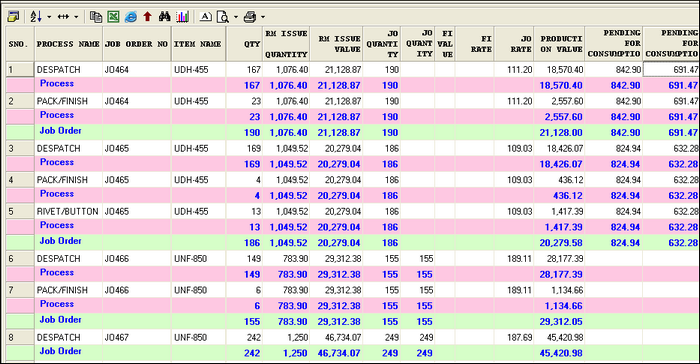Screen dimensions: 700x364
Task: Select JO rate 189.11 in row 6
Action: [x=514, y=259]
